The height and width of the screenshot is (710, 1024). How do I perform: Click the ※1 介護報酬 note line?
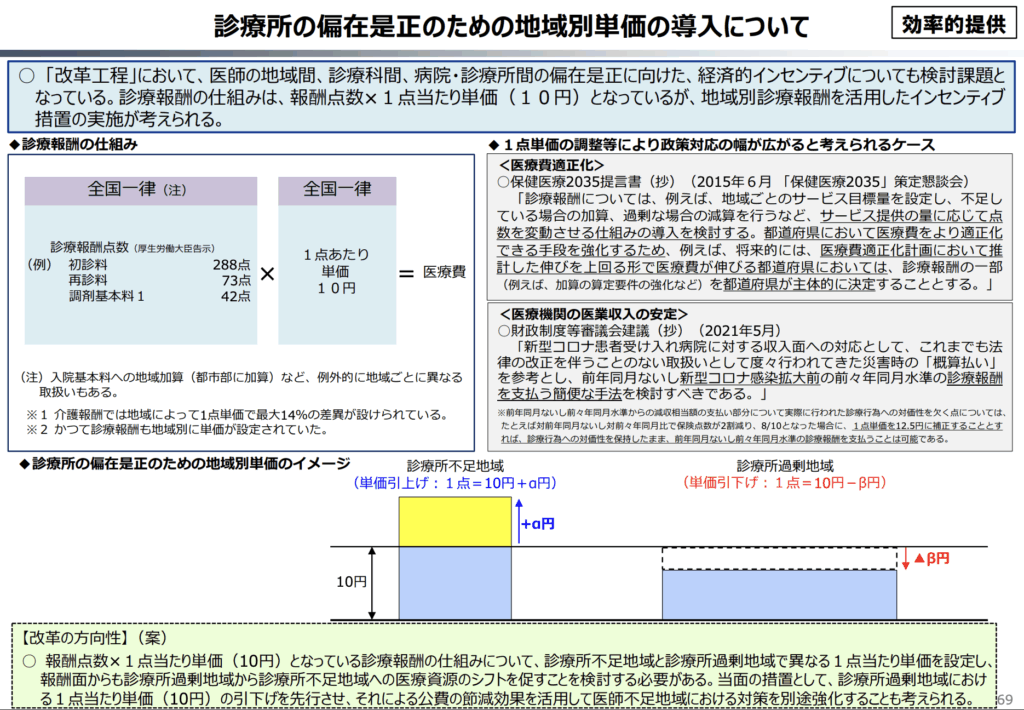[x=237, y=415]
